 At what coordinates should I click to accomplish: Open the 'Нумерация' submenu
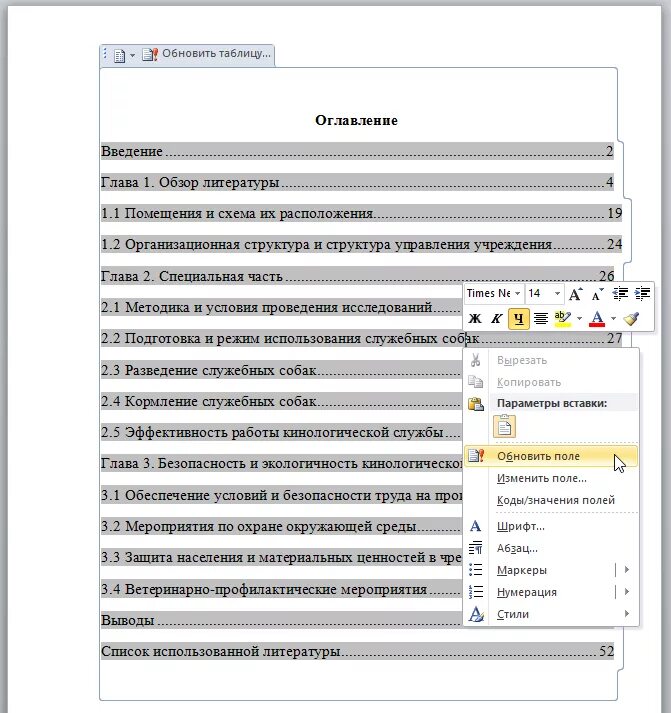coord(551,592)
